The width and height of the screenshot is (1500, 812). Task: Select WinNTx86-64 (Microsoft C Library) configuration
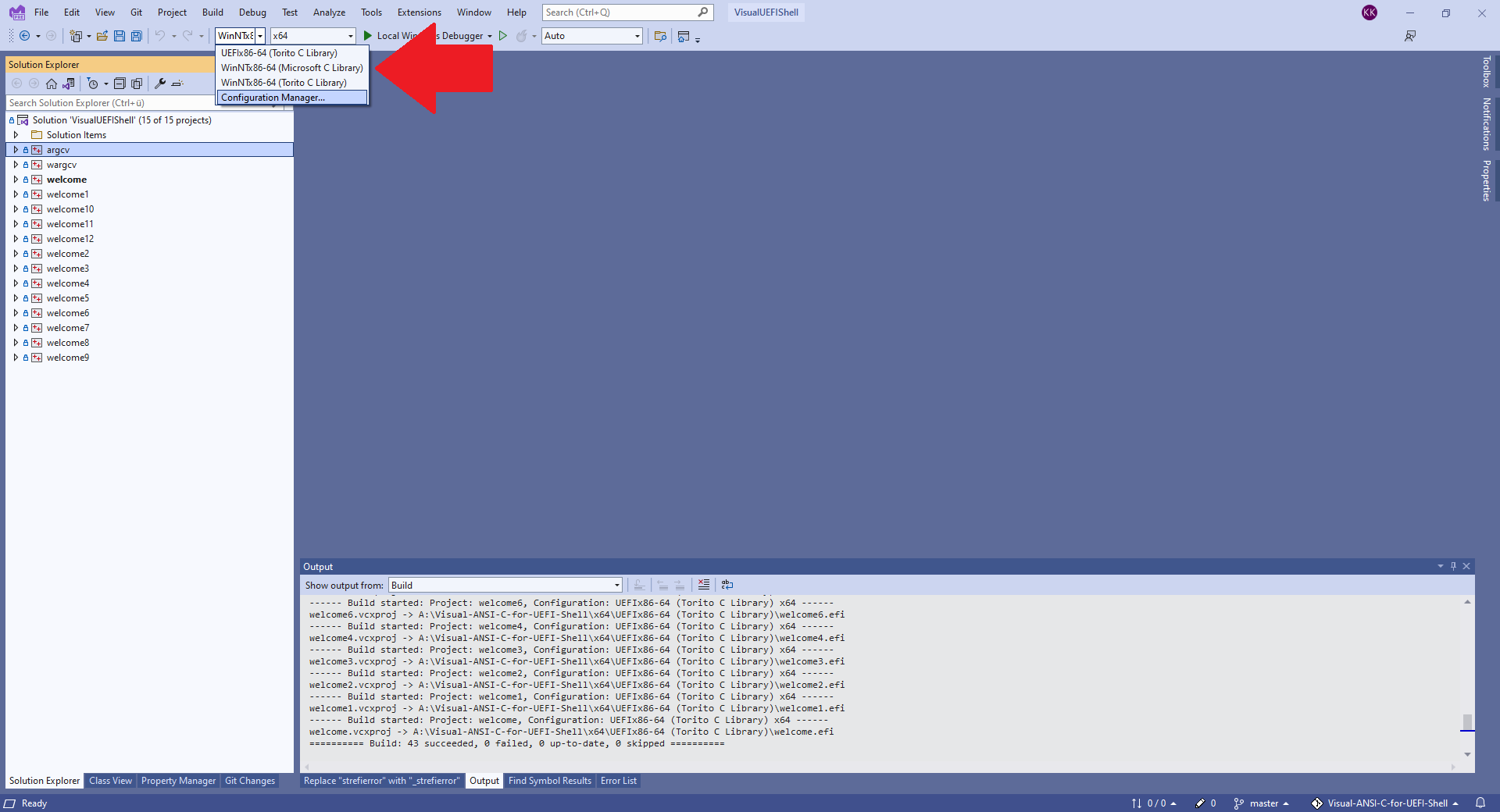291,68
